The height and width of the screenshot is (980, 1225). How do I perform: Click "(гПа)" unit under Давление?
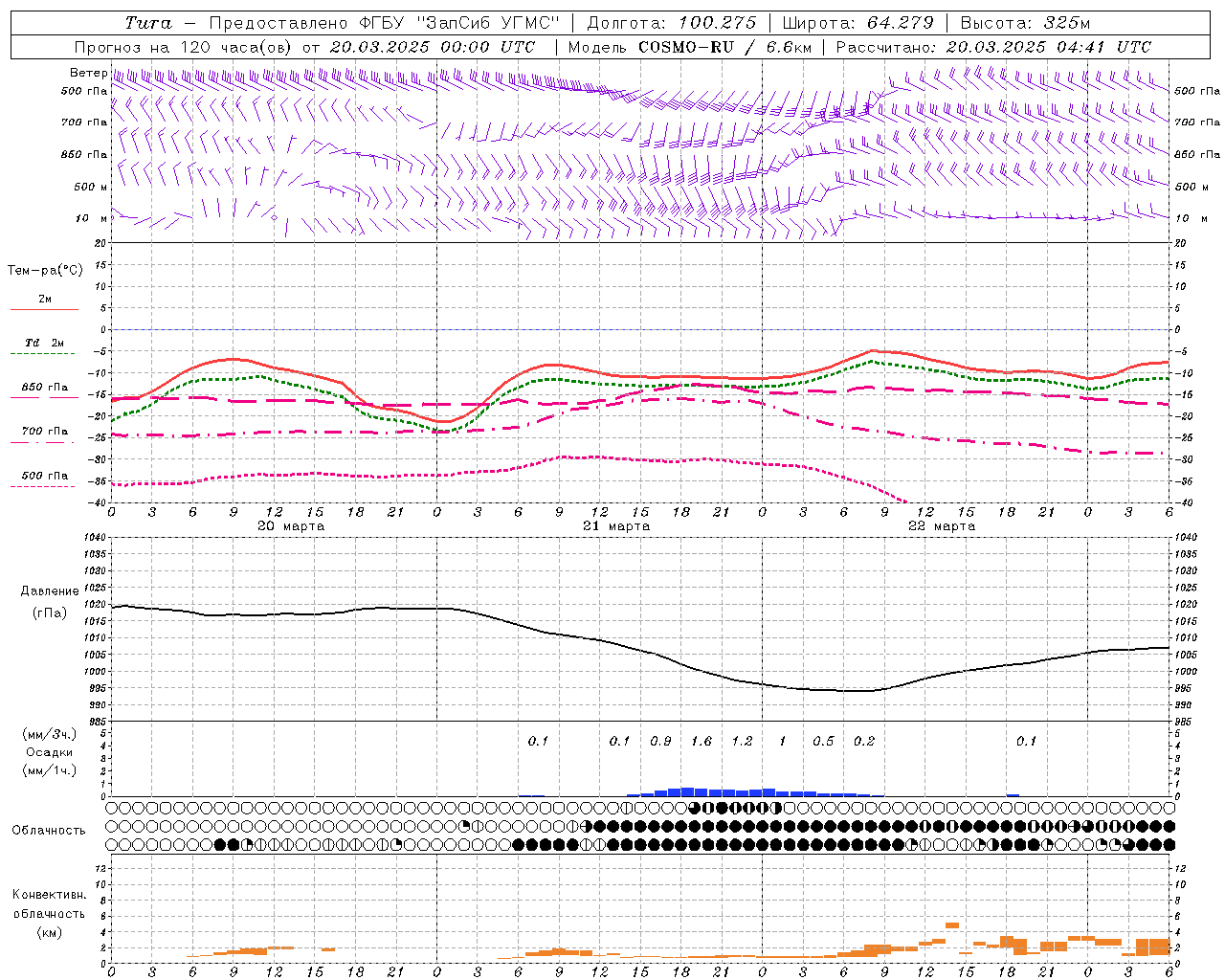[50, 613]
